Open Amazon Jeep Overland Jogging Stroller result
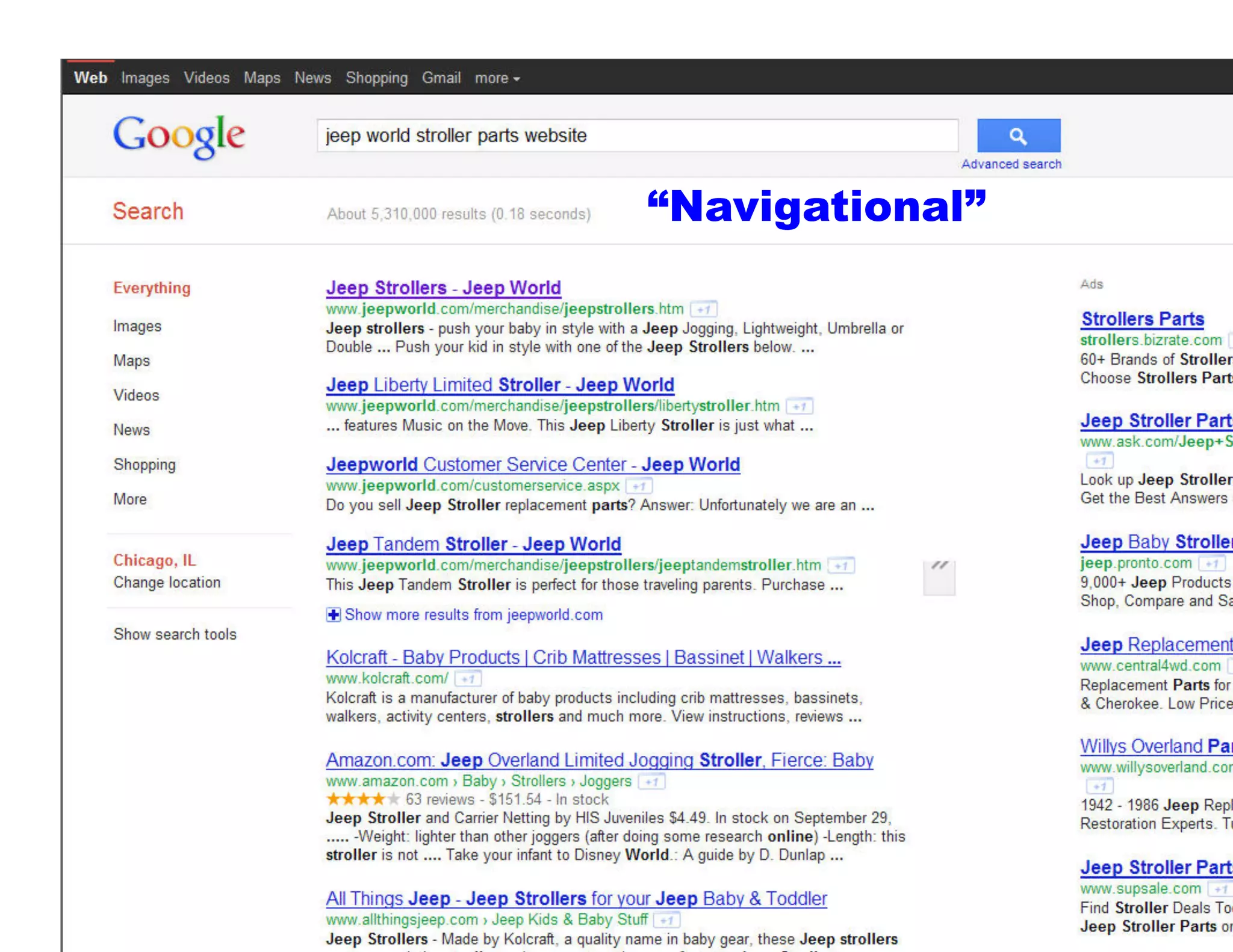1233x952 pixels. coord(600,761)
